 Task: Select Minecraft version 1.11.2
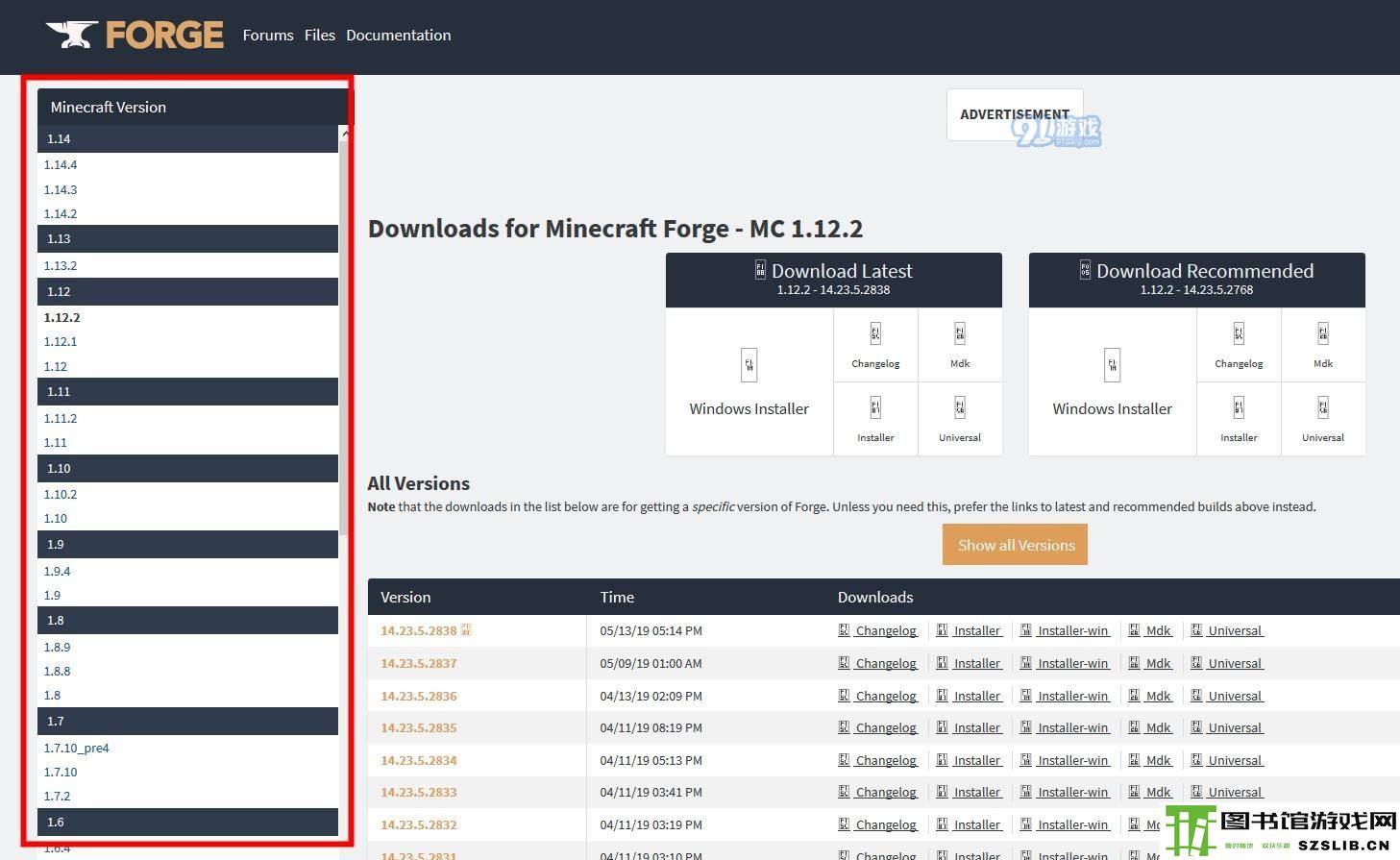pos(61,418)
